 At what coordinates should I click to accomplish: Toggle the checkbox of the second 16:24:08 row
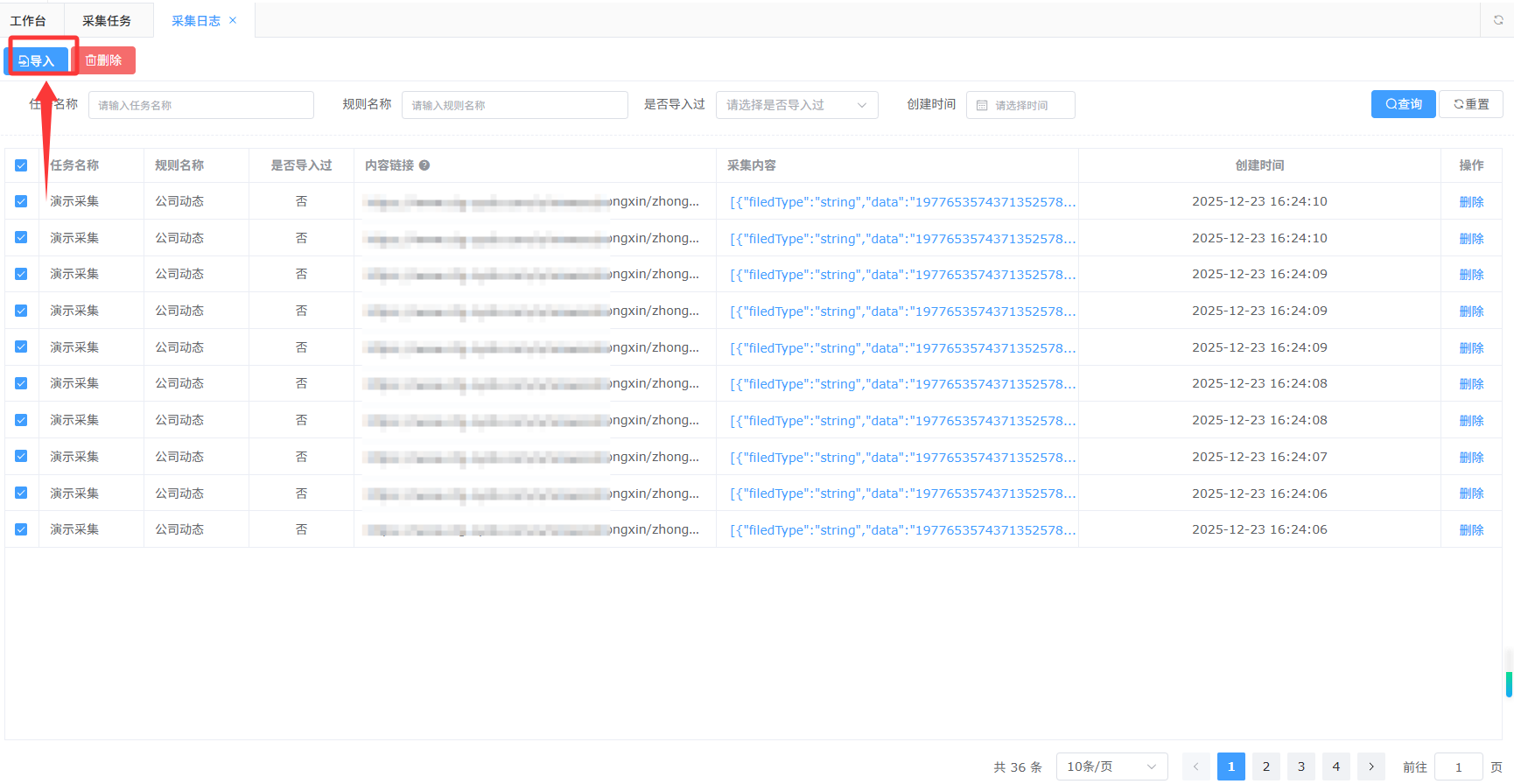[21, 420]
